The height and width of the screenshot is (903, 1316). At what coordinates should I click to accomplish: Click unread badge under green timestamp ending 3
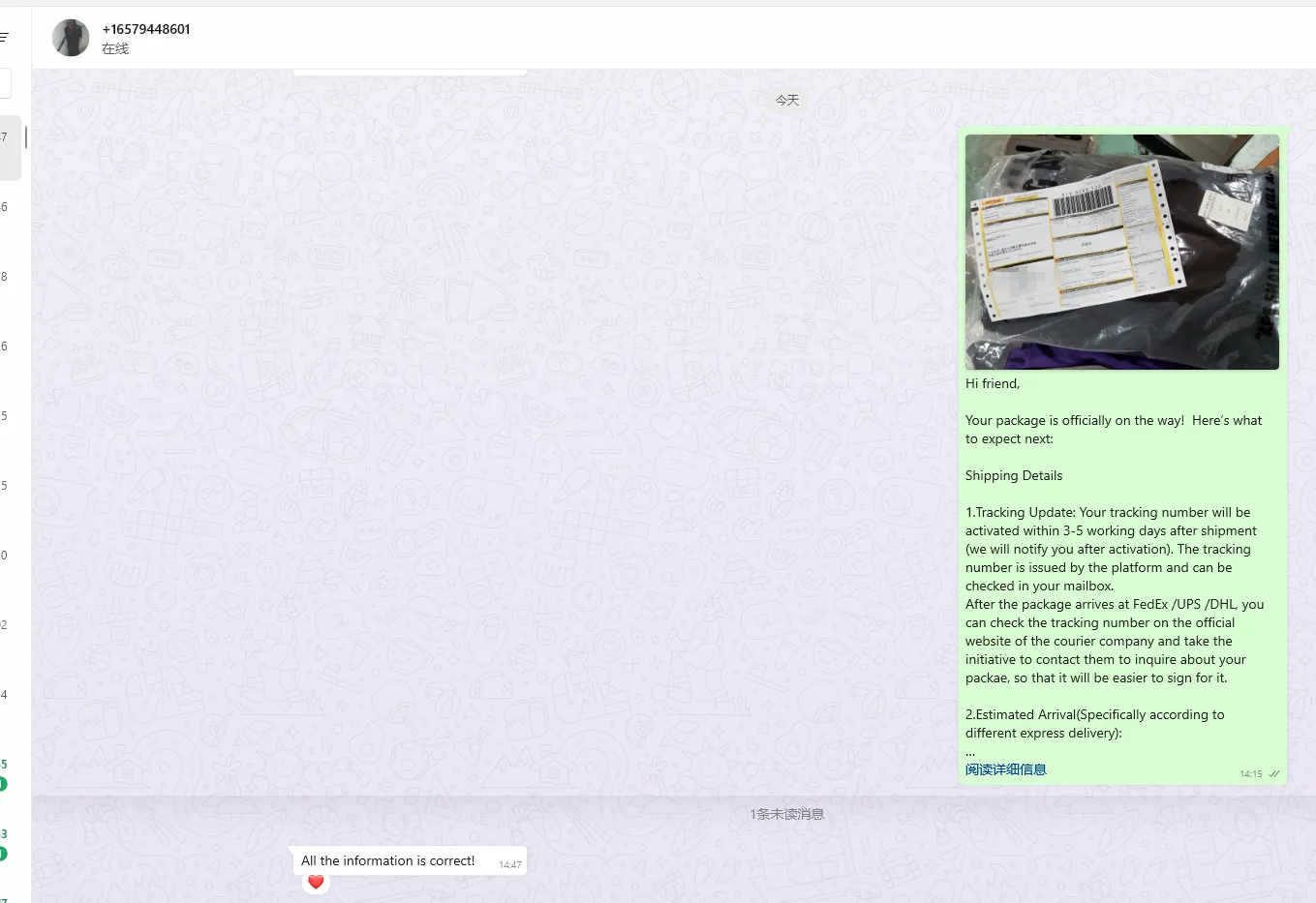point(3,854)
